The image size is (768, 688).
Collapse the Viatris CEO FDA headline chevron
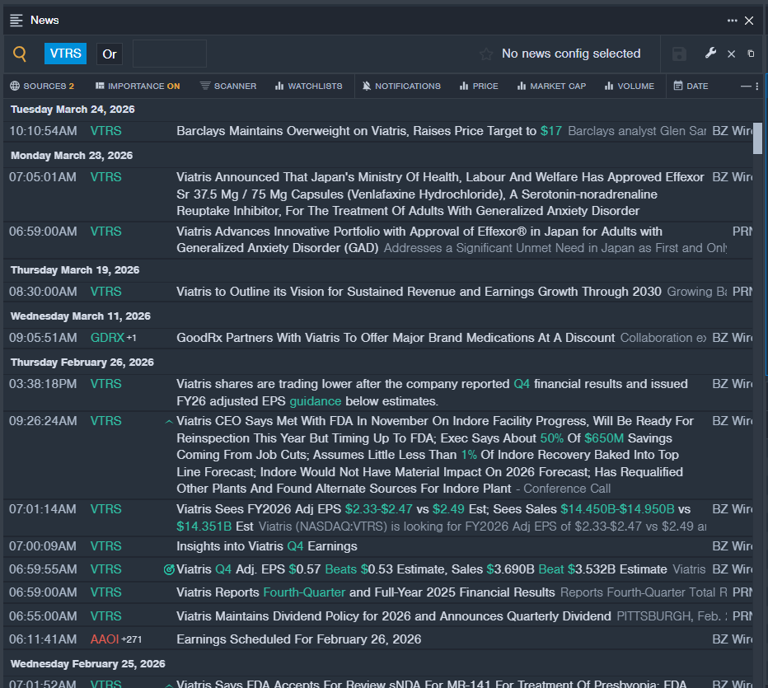pyautogui.click(x=169, y=422)
